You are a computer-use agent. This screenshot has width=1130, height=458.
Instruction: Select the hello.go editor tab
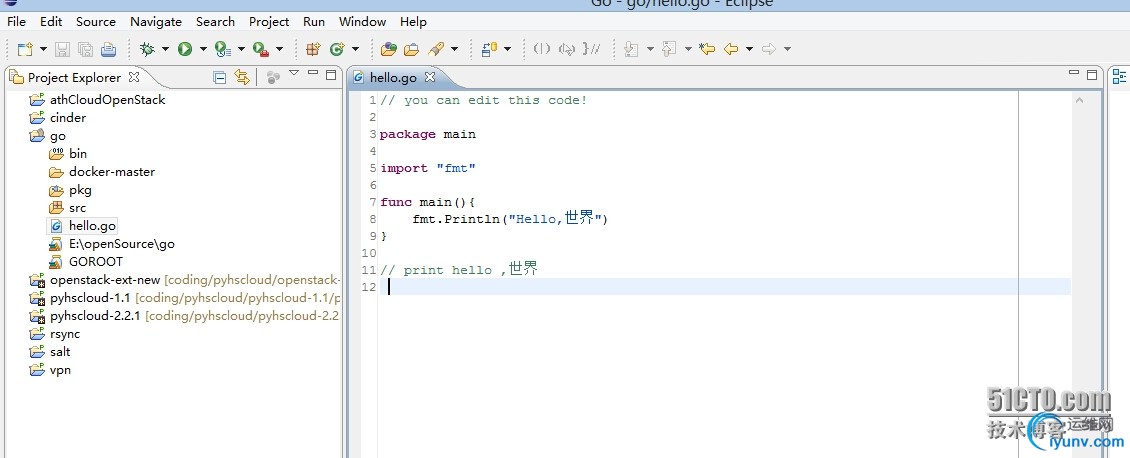pyautogui.click(x=393, y=77)
